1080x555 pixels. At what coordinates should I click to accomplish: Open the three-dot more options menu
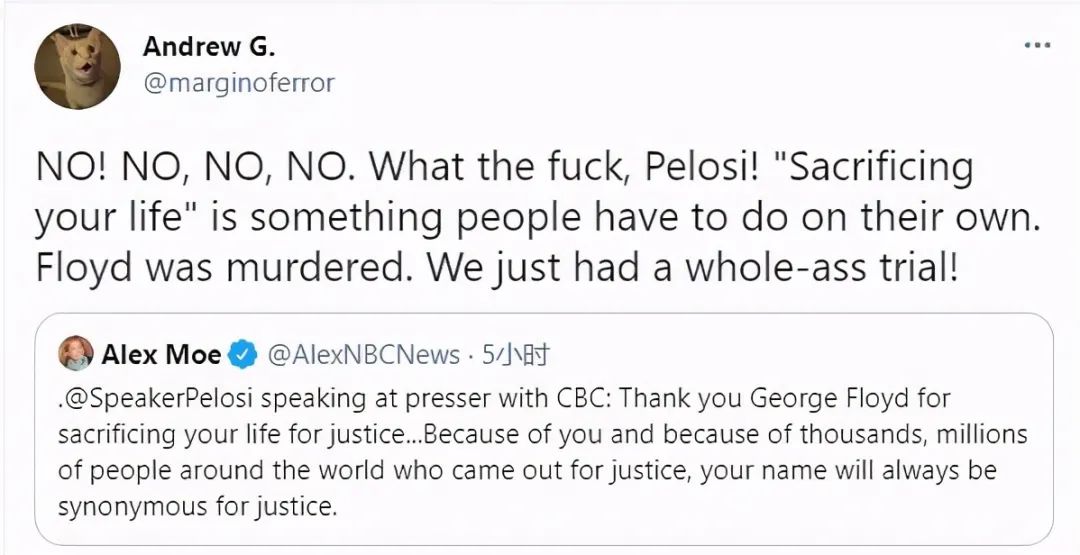1036,46
